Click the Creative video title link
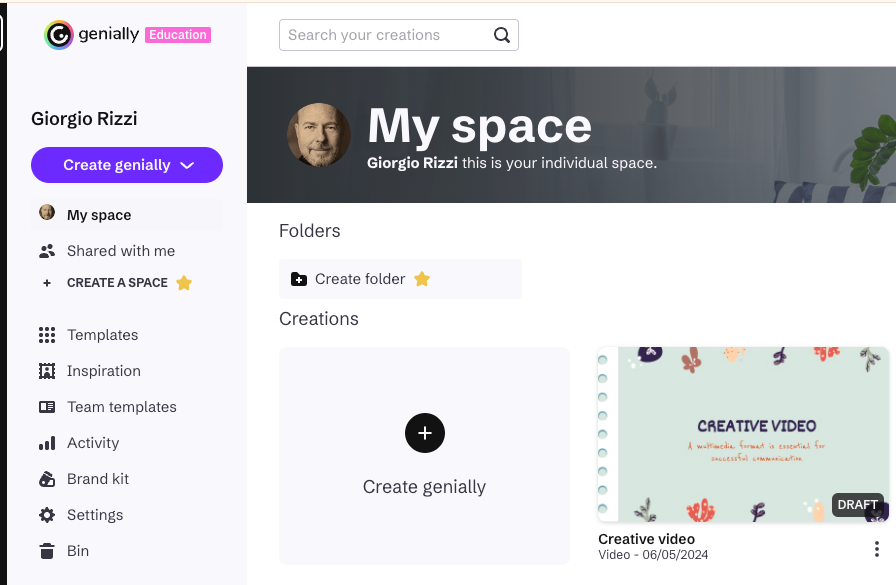Image resolution: width=896 pixels, height=585 pixels. [646, 539]
